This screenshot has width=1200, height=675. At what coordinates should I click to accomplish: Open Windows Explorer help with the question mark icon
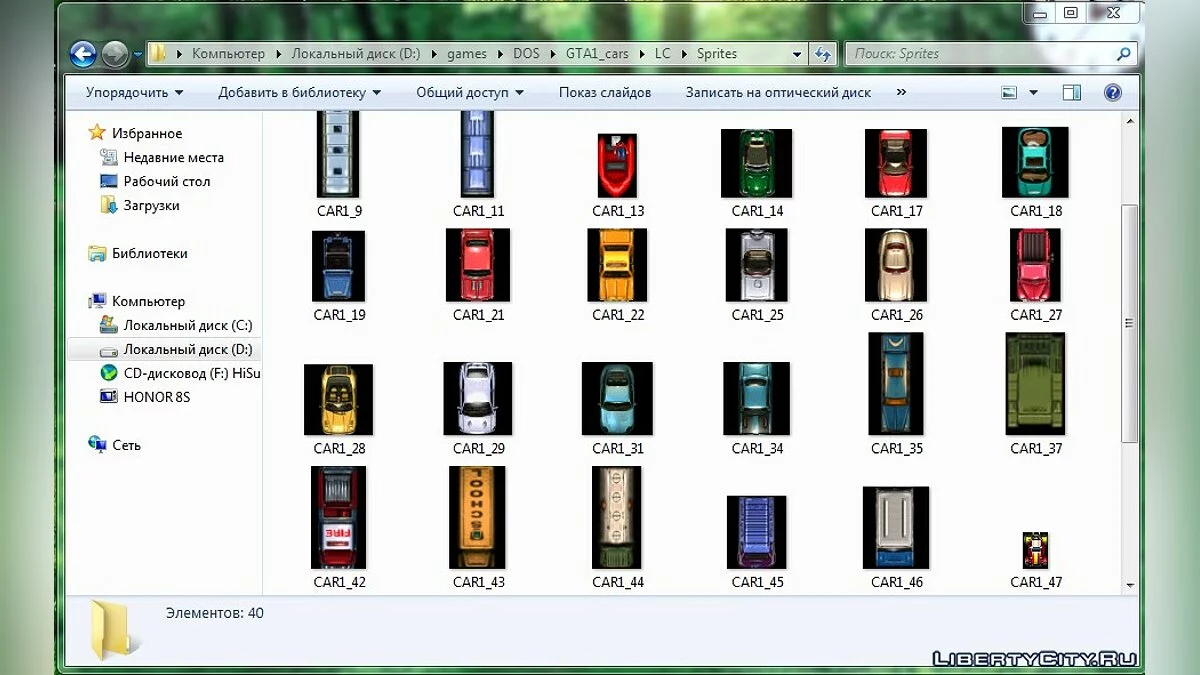1112,92
